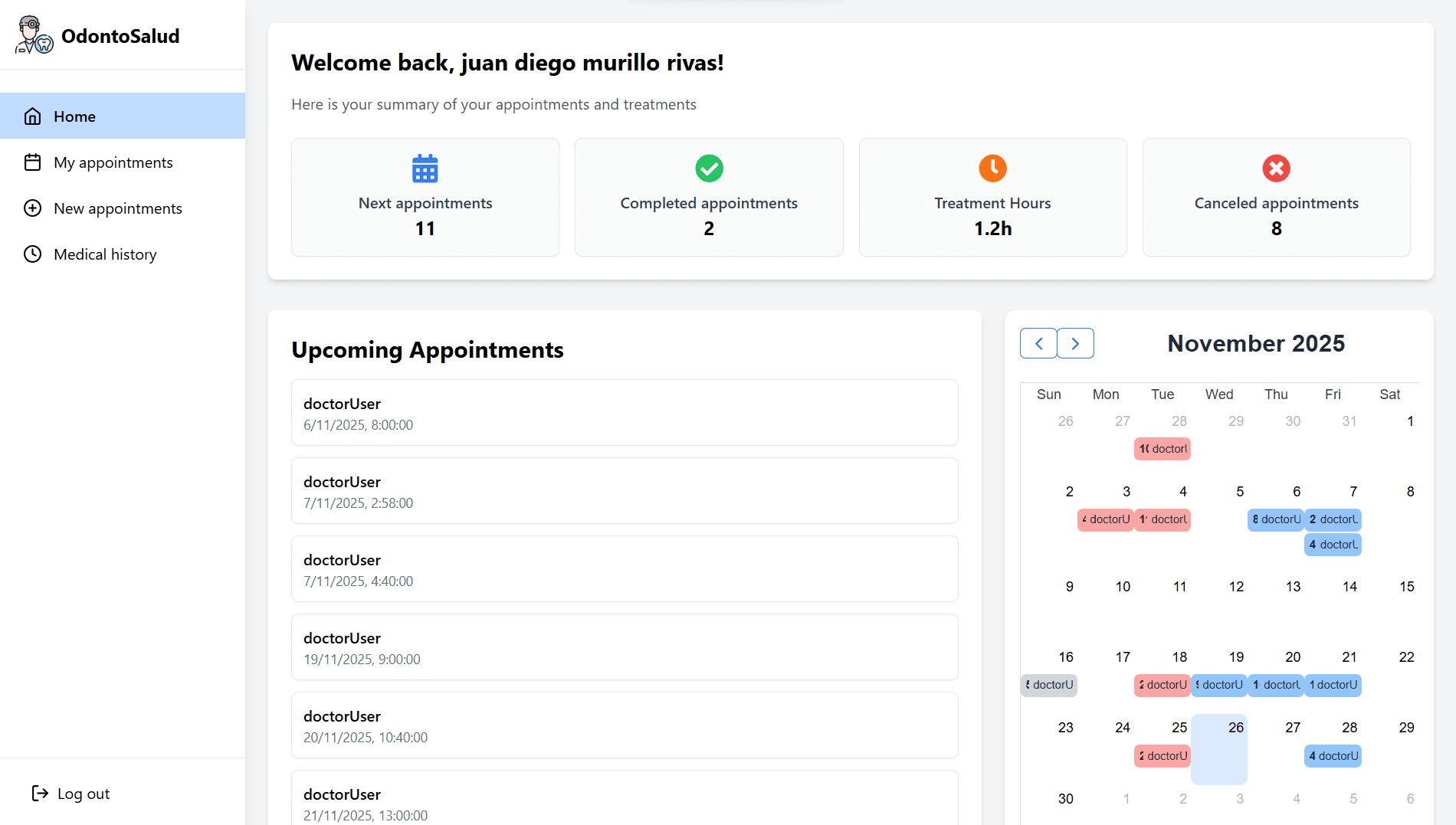This screenshot has height=825, width=1456.
Task: Click the blue calendar icon on Next appointments
Action: tap(425, 169)
